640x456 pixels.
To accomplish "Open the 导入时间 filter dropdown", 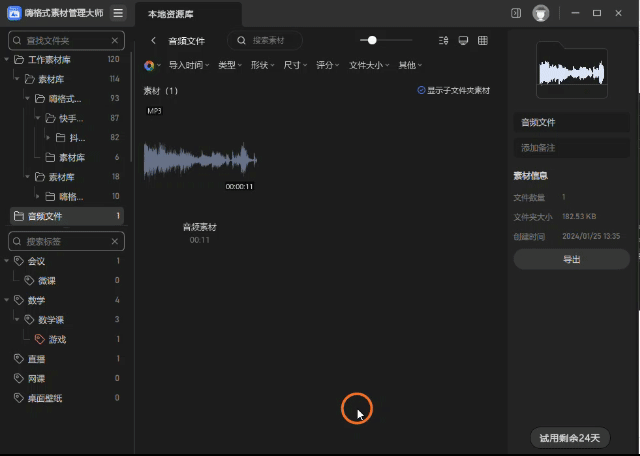I will tap(189, 65).
